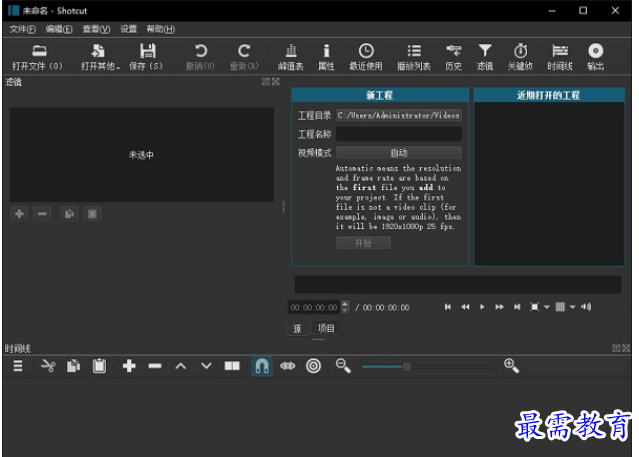Skip to the end of playback
The image size is (639, 457).
(517, 307)
